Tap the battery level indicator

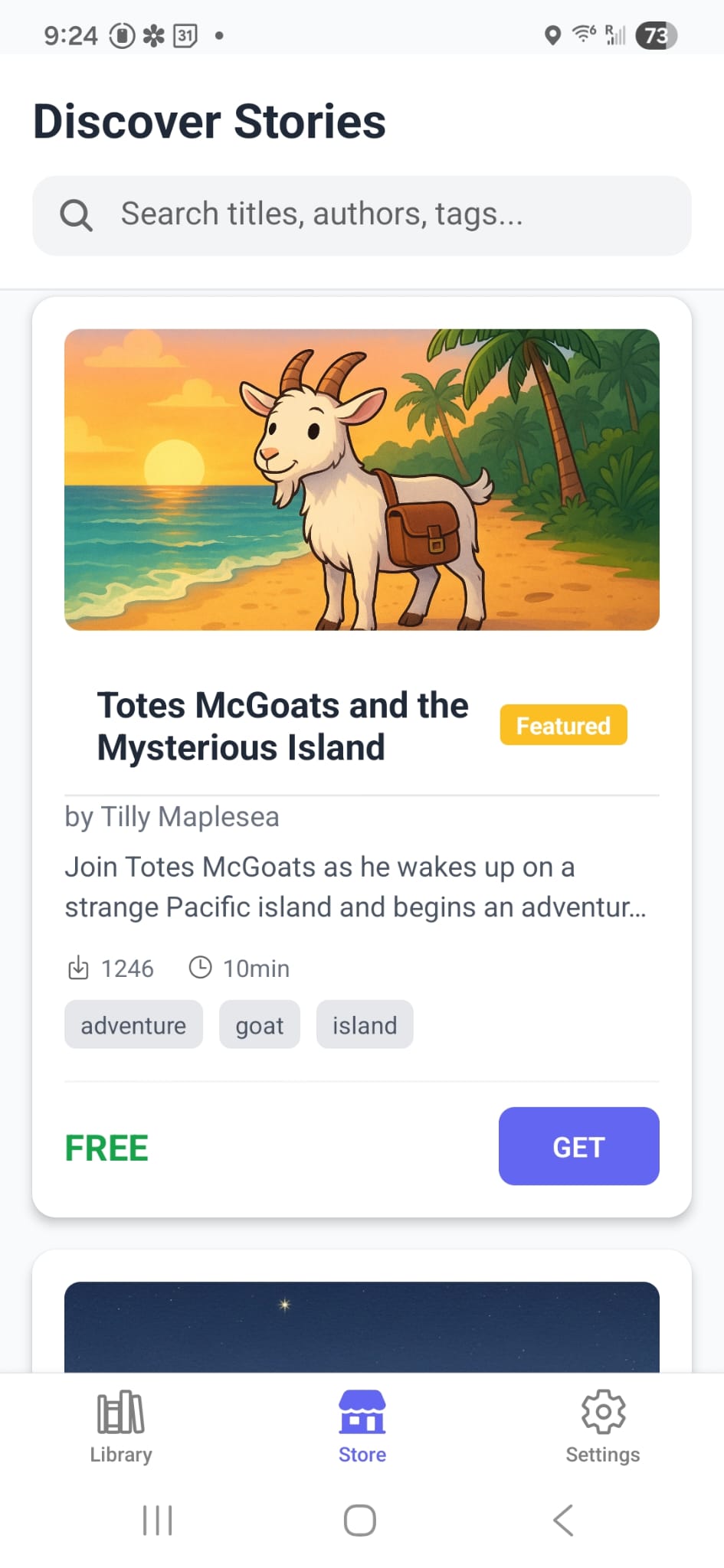point(656,35)
